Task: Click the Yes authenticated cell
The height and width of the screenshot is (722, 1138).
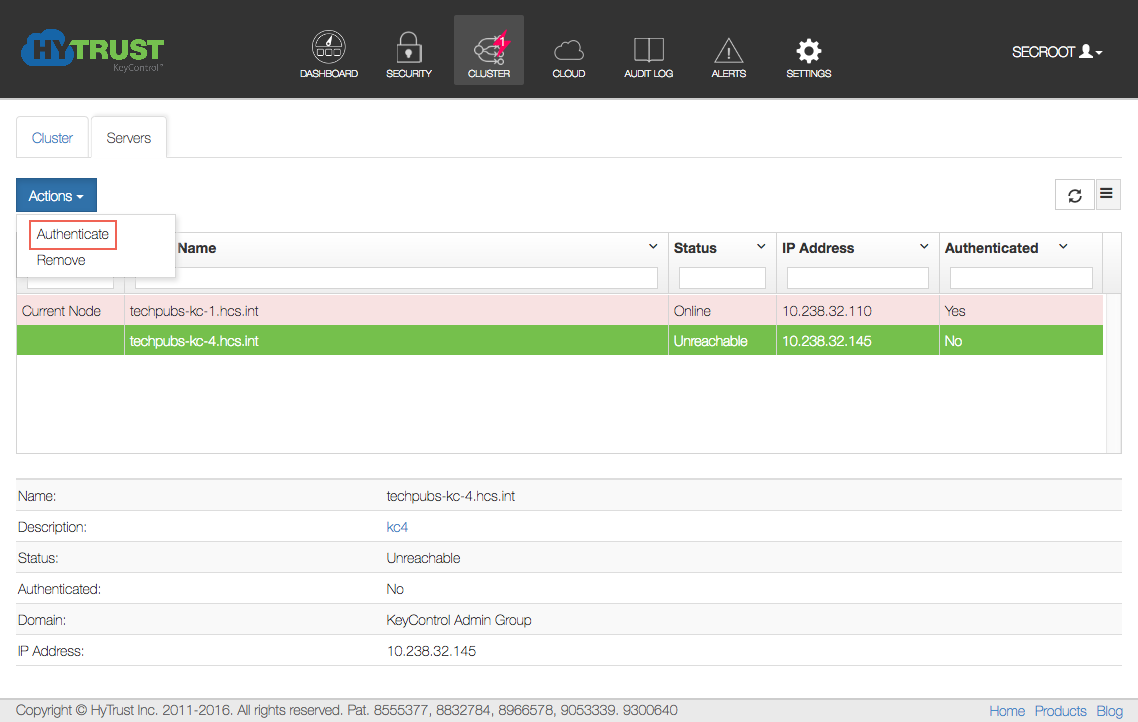Action: click(x=1021, y=311)
